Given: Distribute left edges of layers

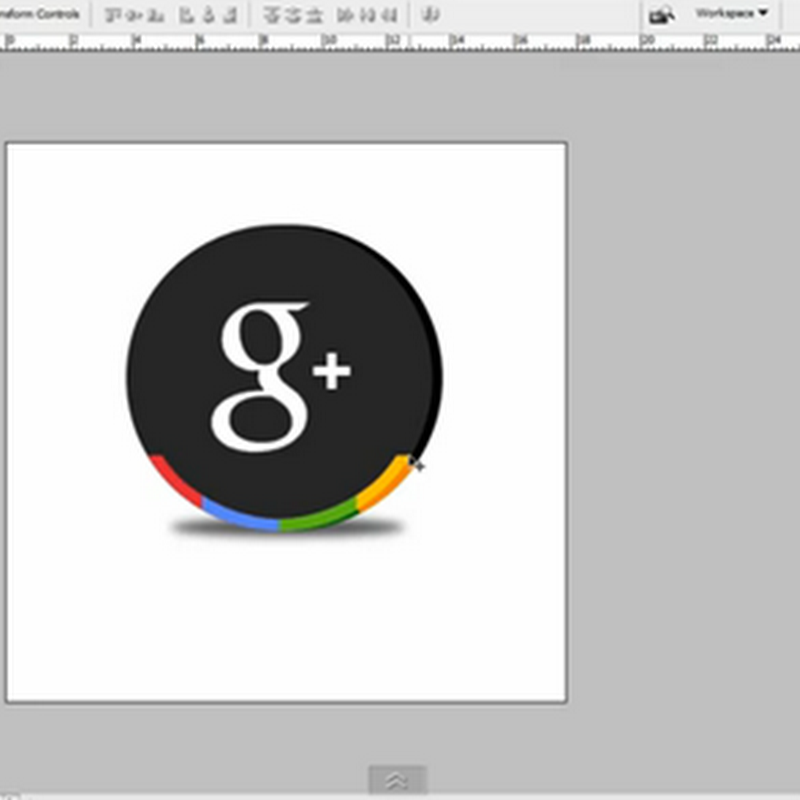Looking at the screenshot, I should [x=346, y=15].
